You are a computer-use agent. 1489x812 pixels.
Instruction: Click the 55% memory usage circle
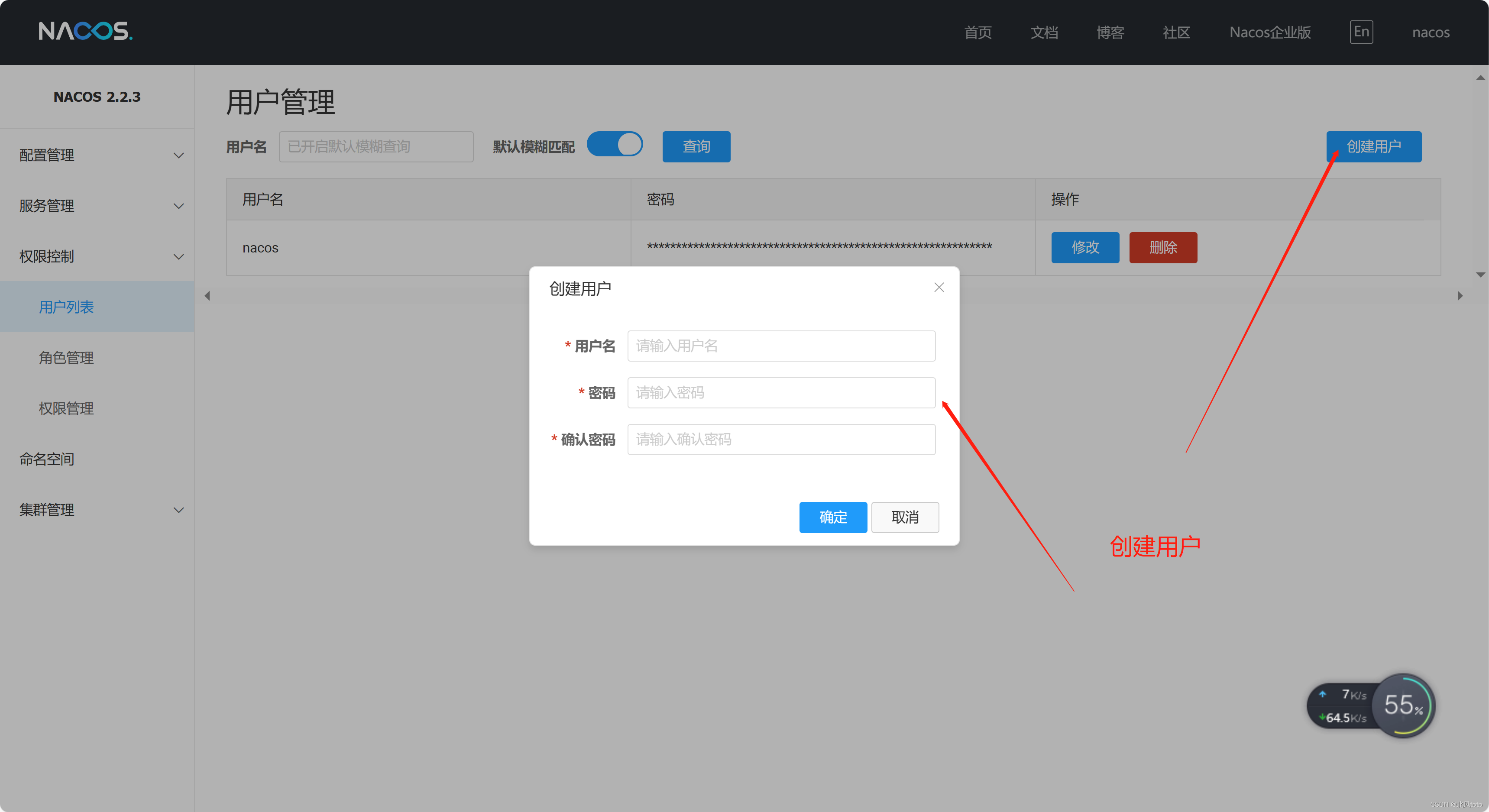(1403, 705)
